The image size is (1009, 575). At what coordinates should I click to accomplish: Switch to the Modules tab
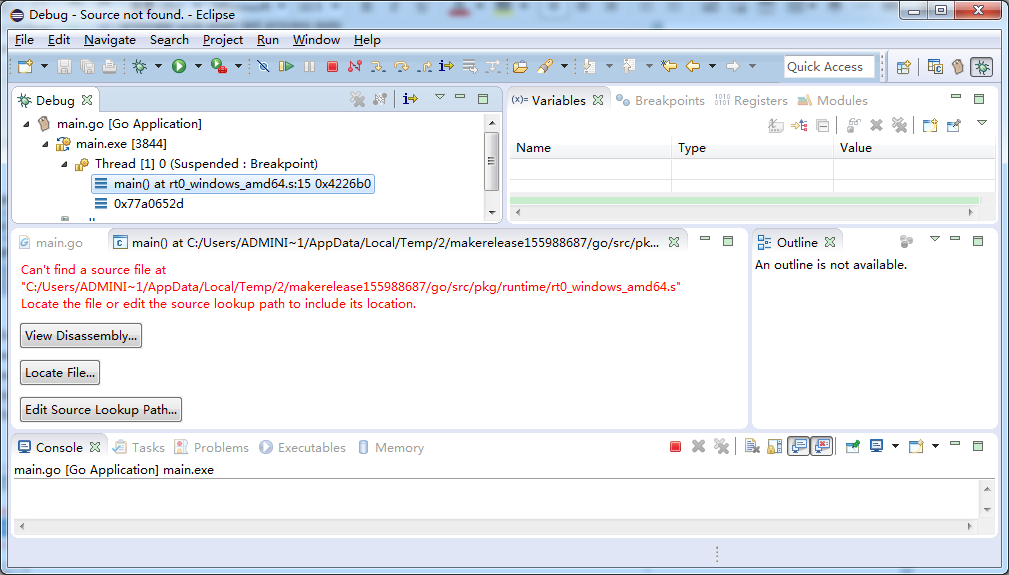click(832, 100)
